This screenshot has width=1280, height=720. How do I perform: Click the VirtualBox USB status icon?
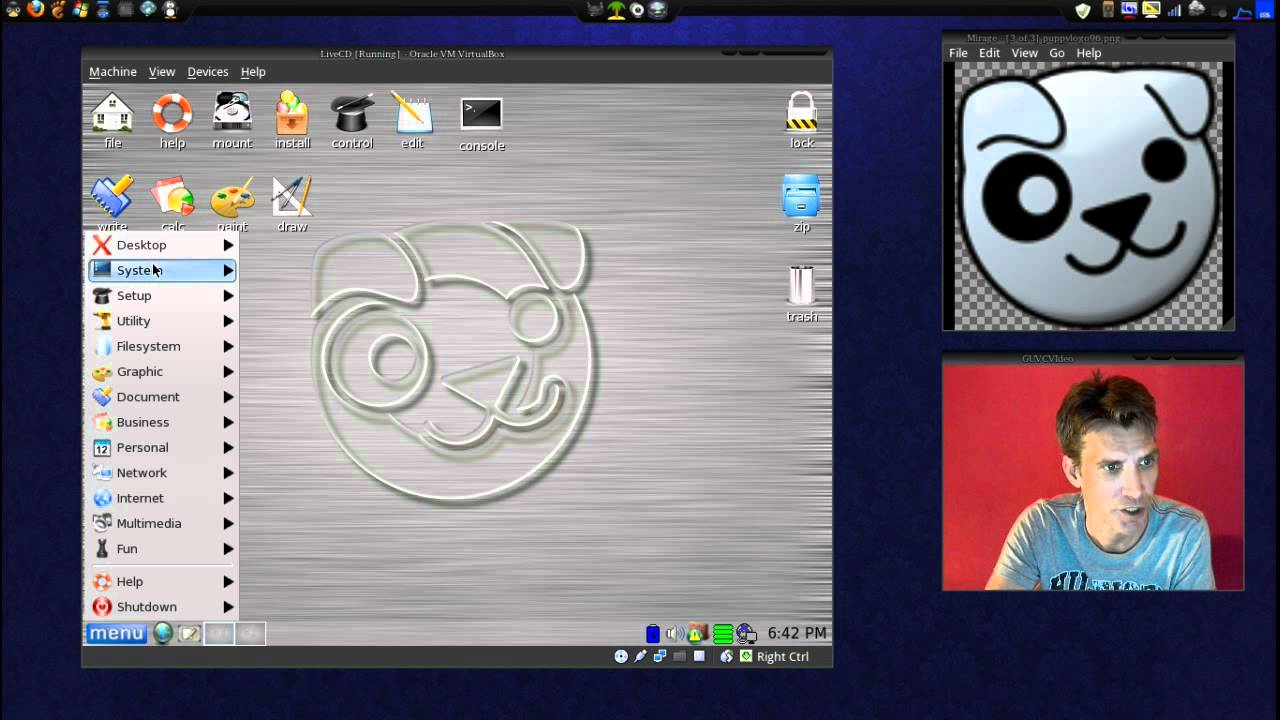pos(640,656)
